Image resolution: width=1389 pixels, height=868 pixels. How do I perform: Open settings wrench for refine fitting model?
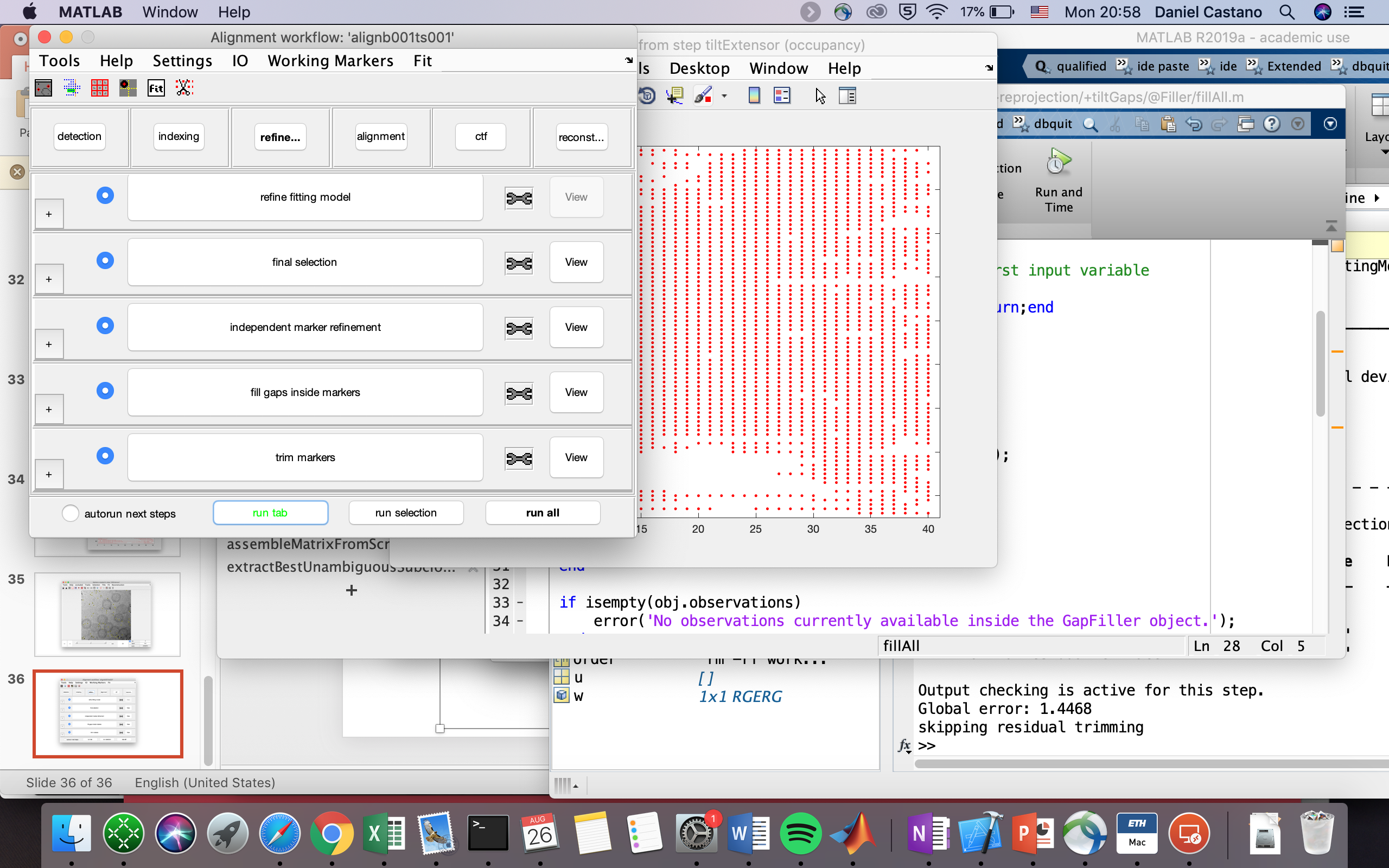(x=519, y=198)
